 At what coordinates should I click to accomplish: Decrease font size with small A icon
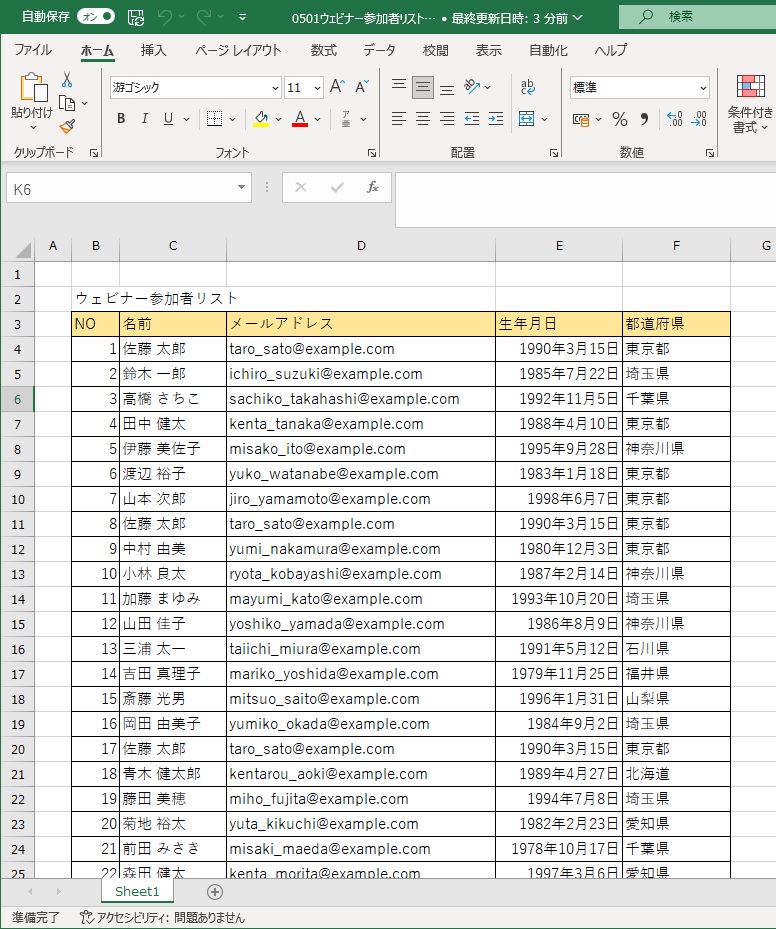(361, 87)
